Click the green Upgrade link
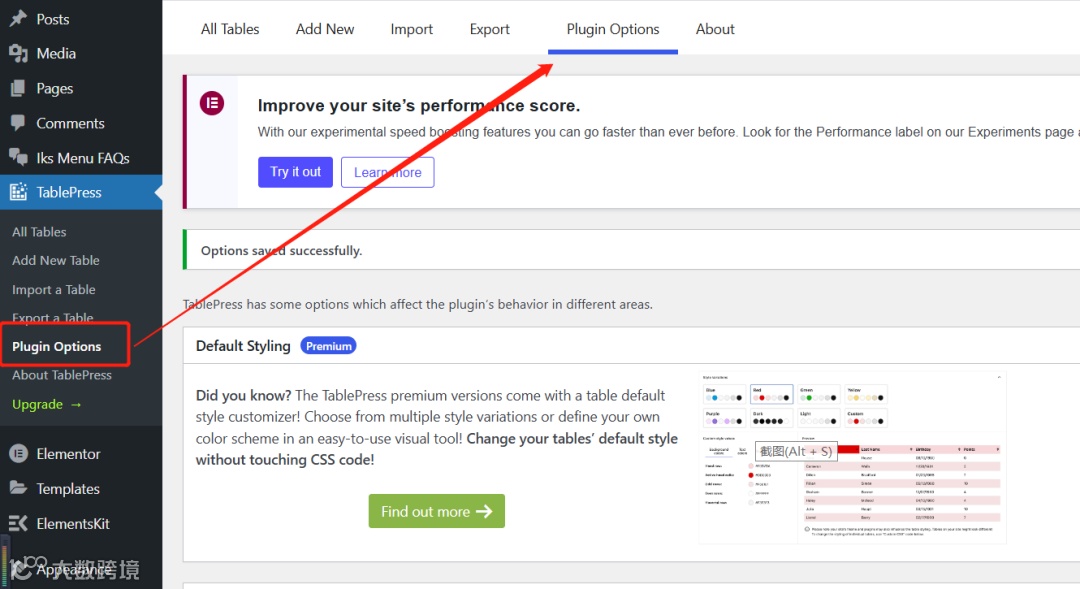 [x=47, y=404]
